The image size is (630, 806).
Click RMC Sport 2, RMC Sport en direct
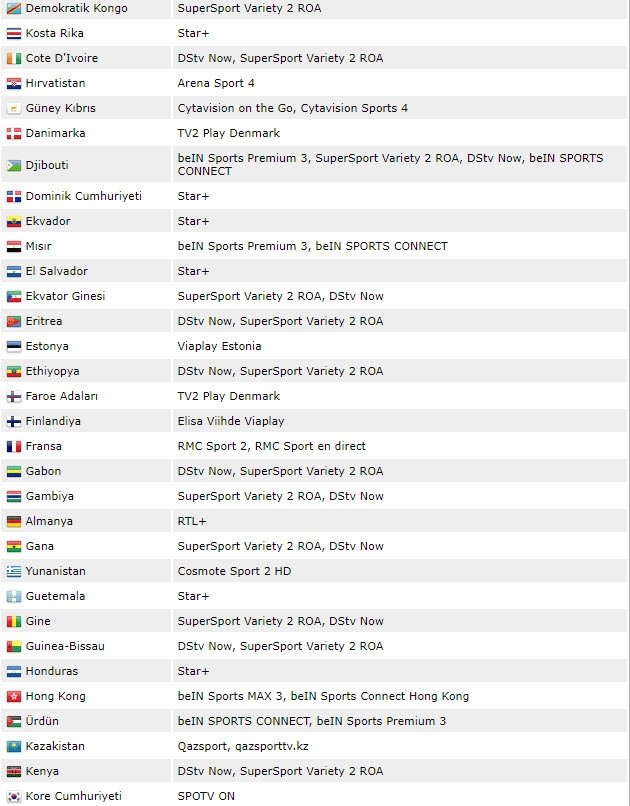(271, 446)
